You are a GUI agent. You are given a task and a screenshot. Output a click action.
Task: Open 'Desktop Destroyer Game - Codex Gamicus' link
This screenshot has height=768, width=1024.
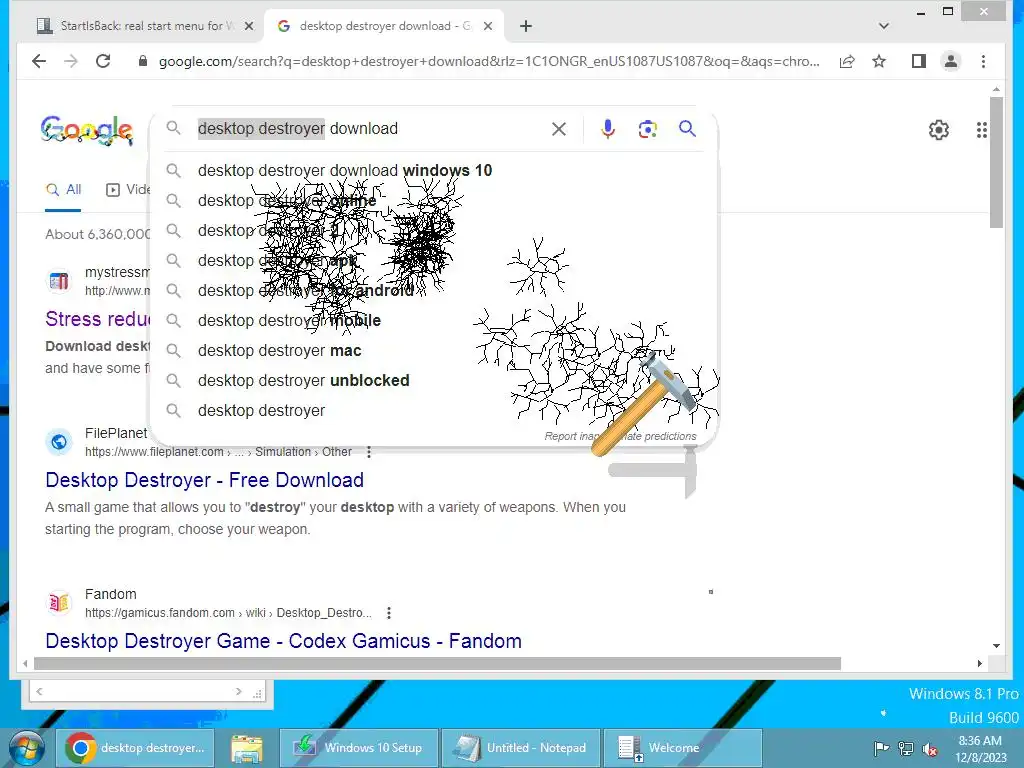(283, 641)
